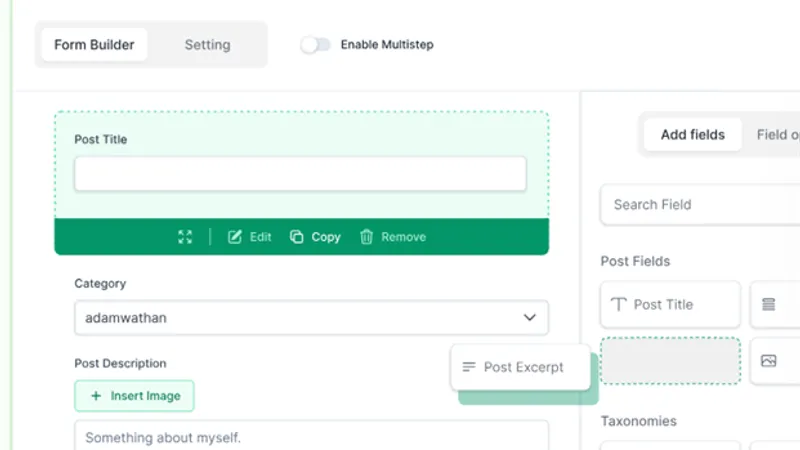Click the lines icon field beside Post Title
This screenshot has width=800, height=450.
tap(775, 305)
